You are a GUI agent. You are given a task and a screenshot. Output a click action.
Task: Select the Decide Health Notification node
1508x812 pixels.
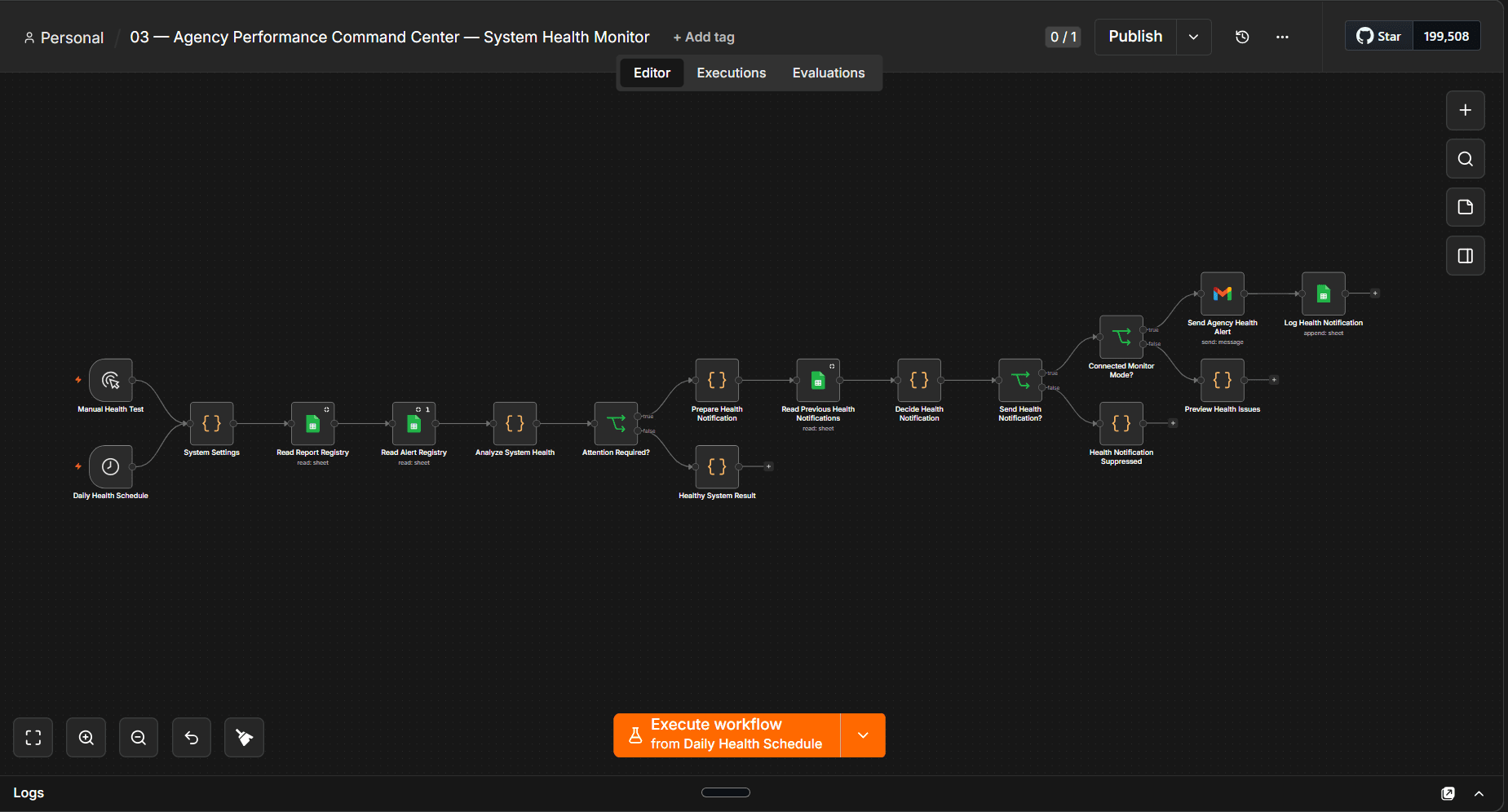[x=920, y=380]
